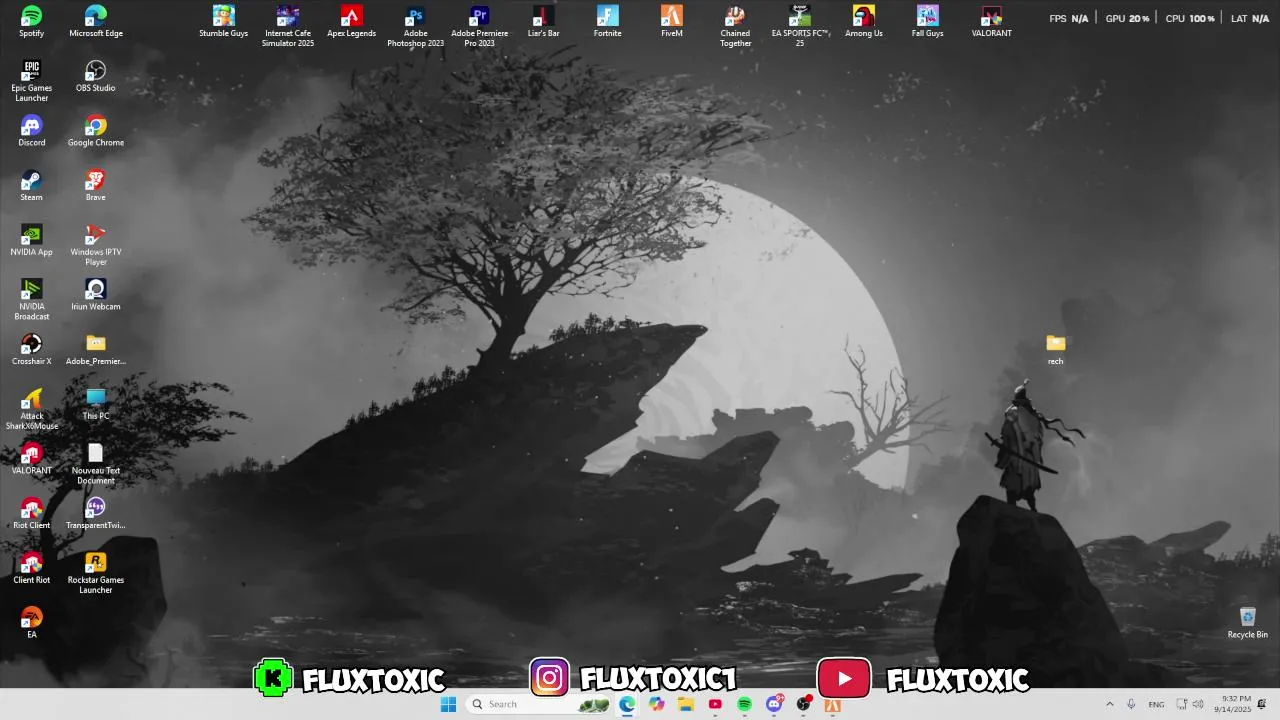Image resolution: width=1280 pixels, height=720 pixels.
Task: Click the Rockstar Games Launcher icon
Action: point(96,573)
